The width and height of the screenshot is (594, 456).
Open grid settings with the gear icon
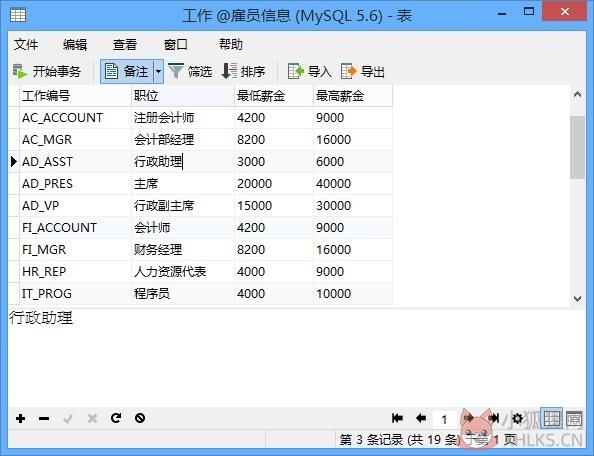pyautogui.click(x=517, y=419)
